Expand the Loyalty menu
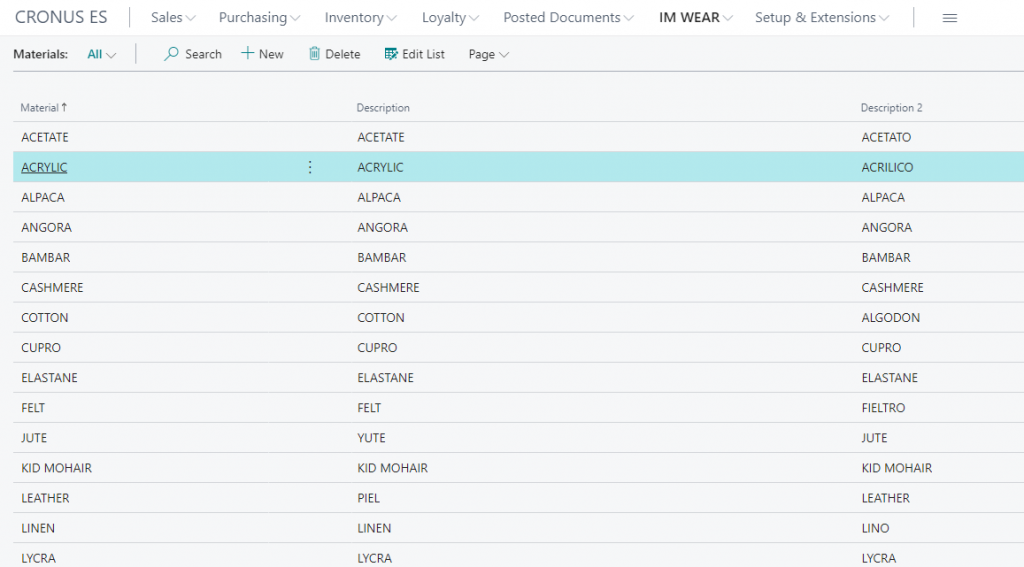1024x567 pixels. pyautogui.click(x=450, y=18)
